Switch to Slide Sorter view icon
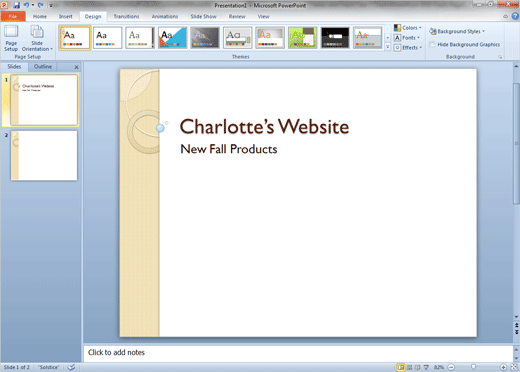The height and width of the screenshot is (372, 520). click(410, 367)
